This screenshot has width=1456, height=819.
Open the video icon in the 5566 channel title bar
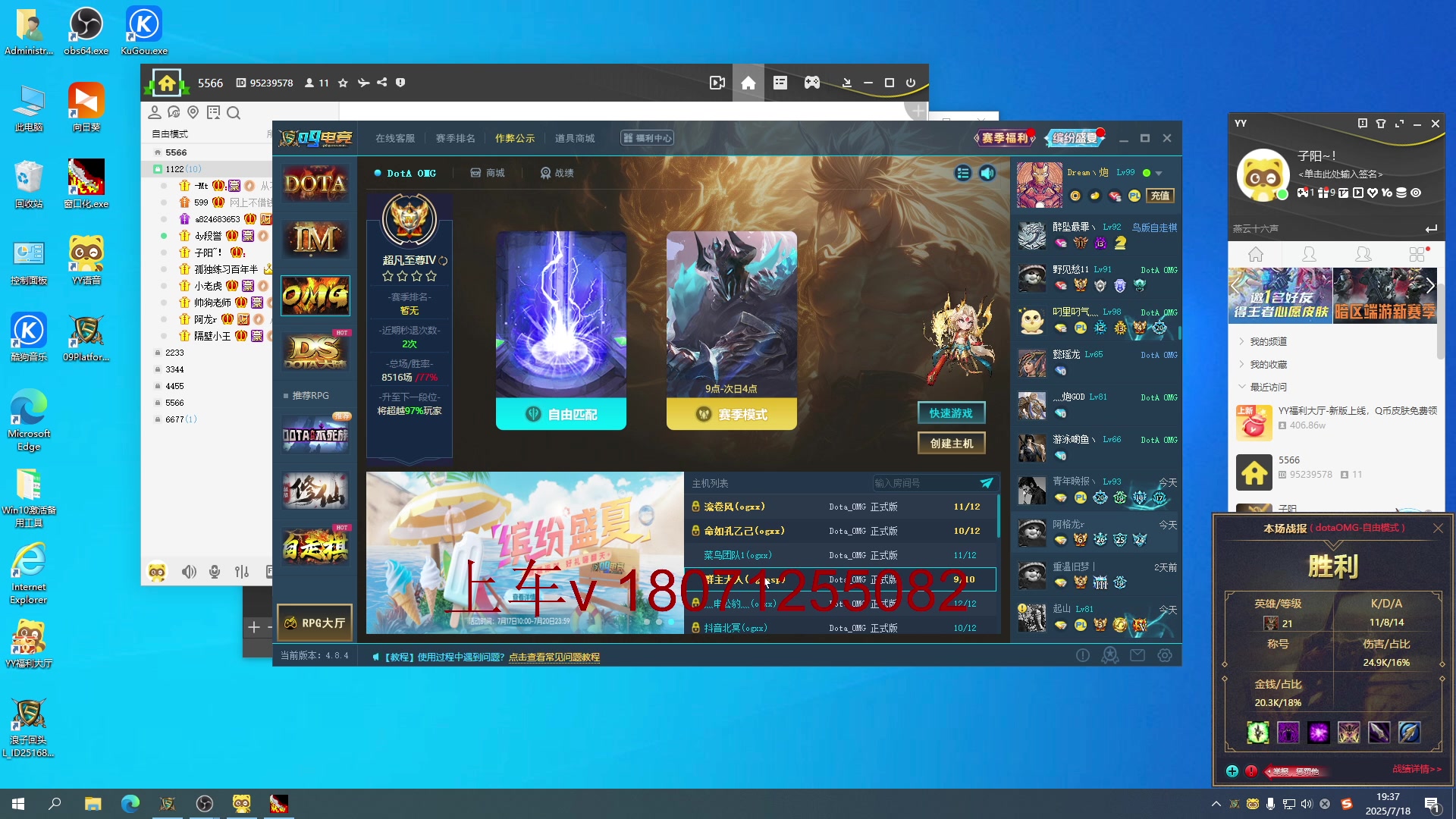[717, 83]
